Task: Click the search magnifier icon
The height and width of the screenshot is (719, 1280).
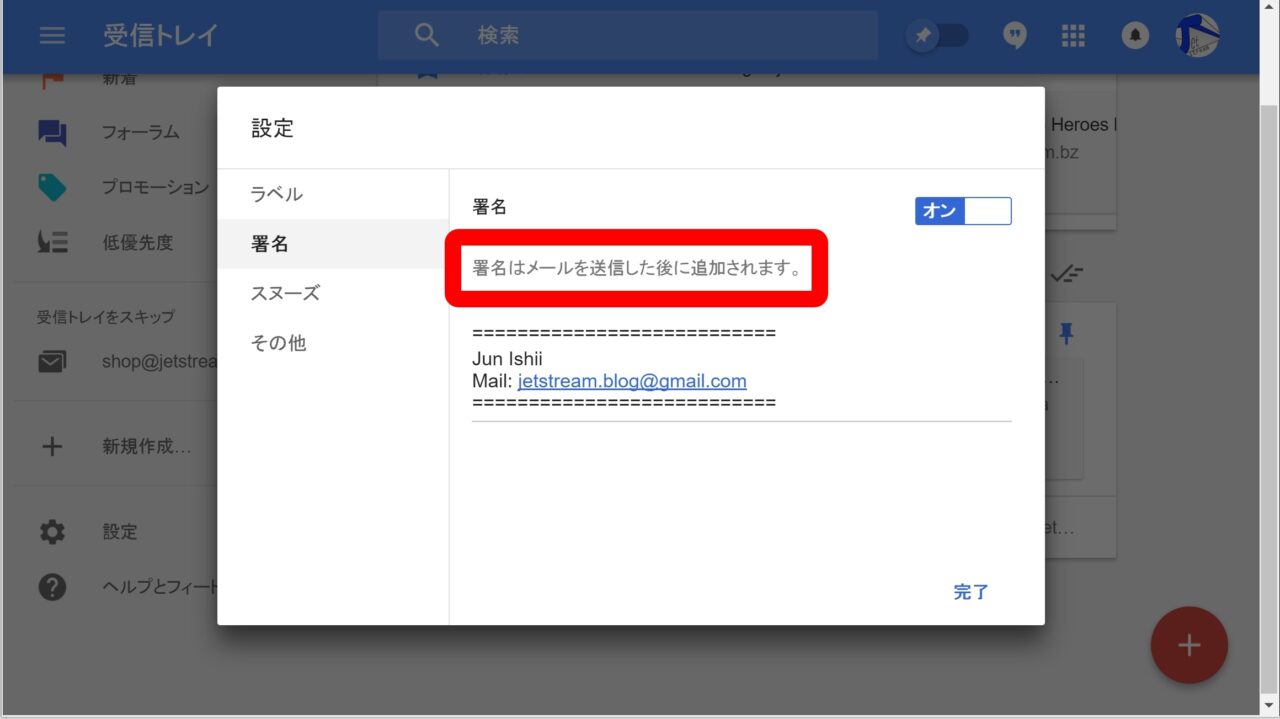Action: [427, 35]
